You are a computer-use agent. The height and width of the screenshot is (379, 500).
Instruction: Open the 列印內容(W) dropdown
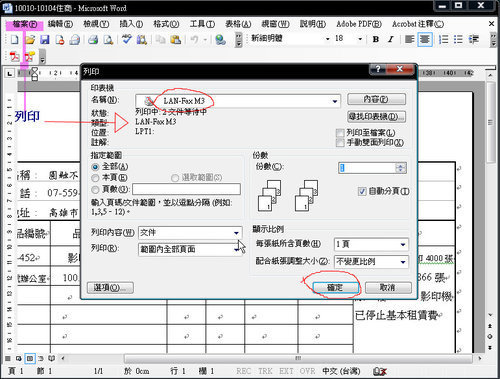coord(236,233)
